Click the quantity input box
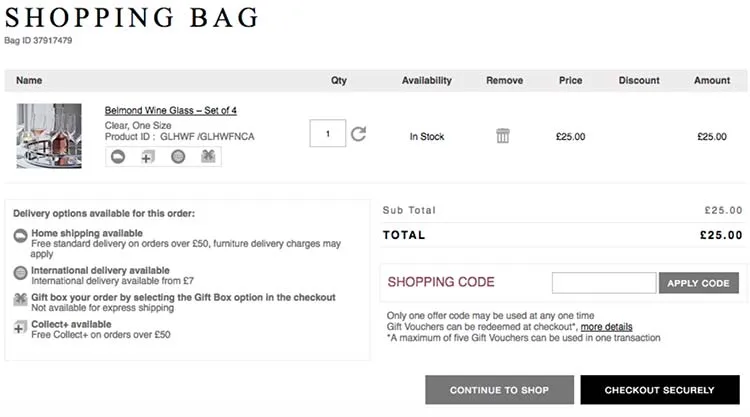 (327, 133)
